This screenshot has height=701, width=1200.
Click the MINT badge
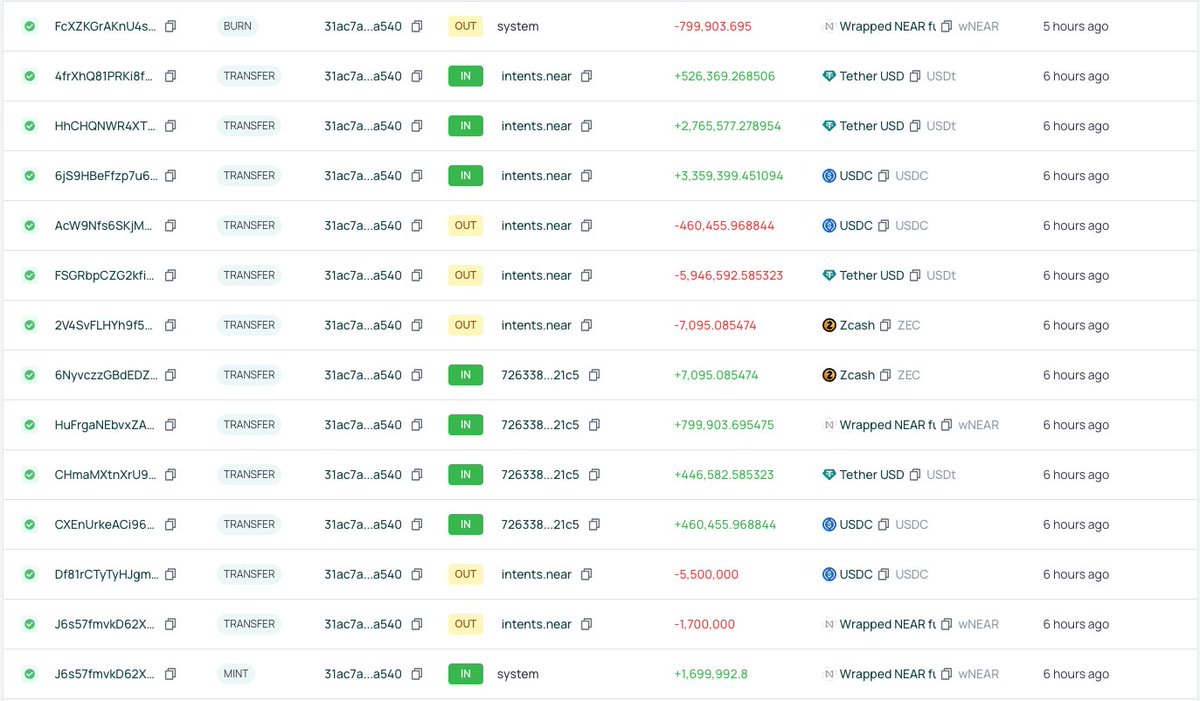[235, 674]
